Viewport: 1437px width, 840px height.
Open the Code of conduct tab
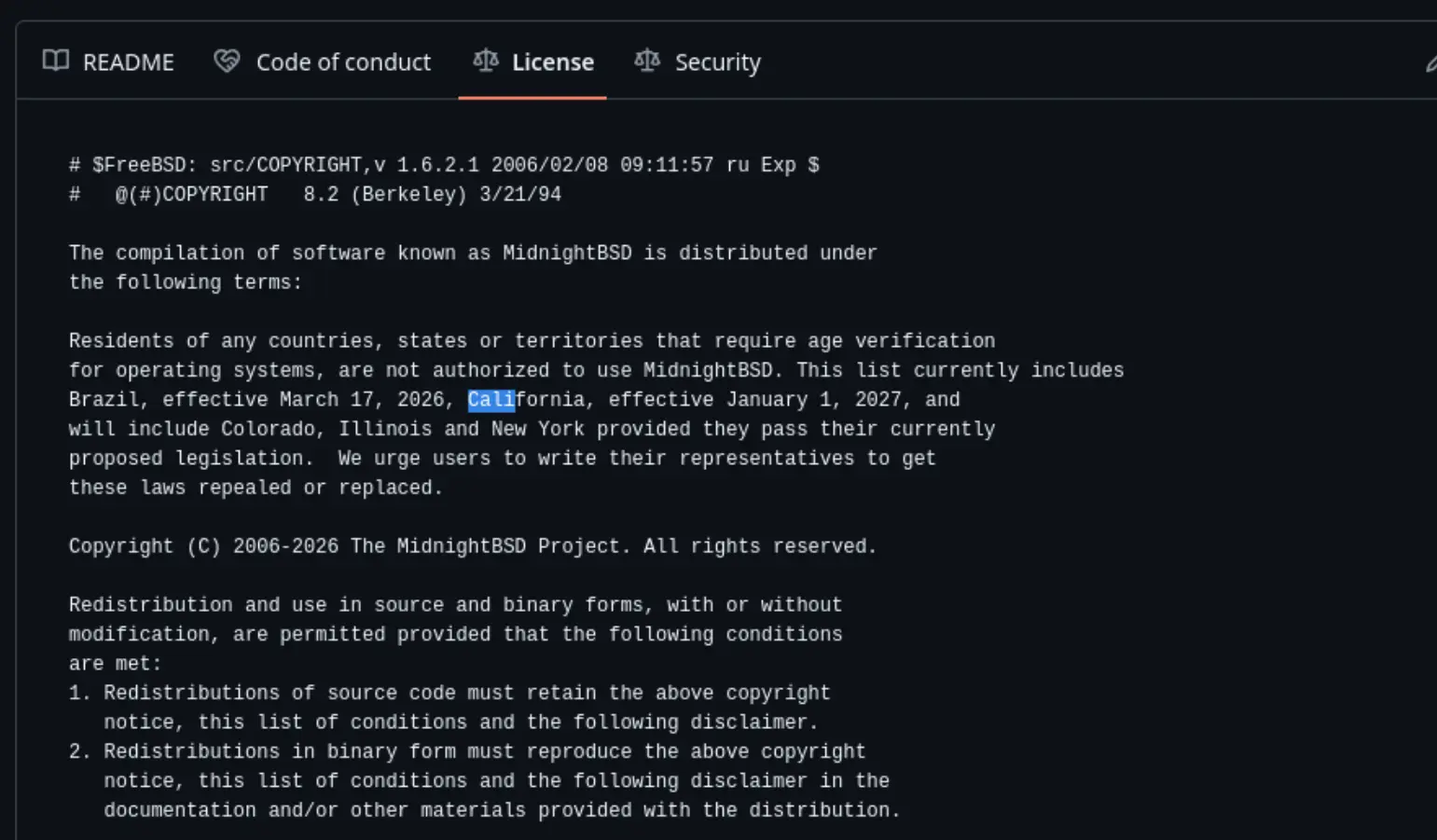[x=343, y=62]
